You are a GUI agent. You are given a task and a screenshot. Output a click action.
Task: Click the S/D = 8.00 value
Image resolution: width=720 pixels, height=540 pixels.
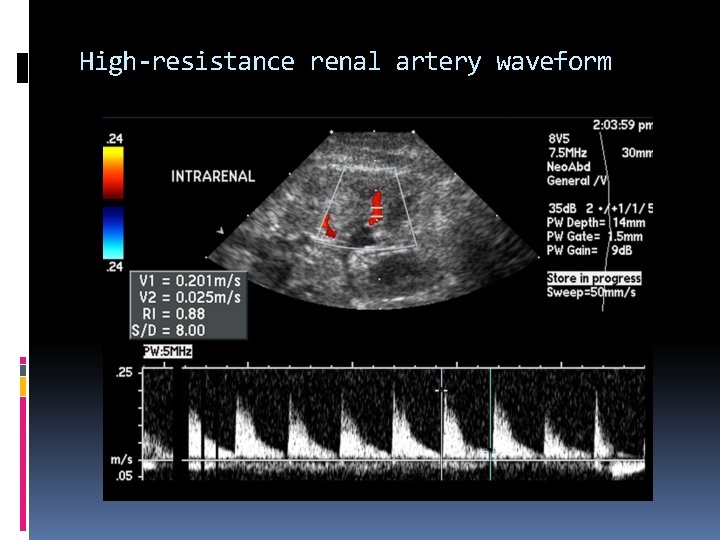169,330
